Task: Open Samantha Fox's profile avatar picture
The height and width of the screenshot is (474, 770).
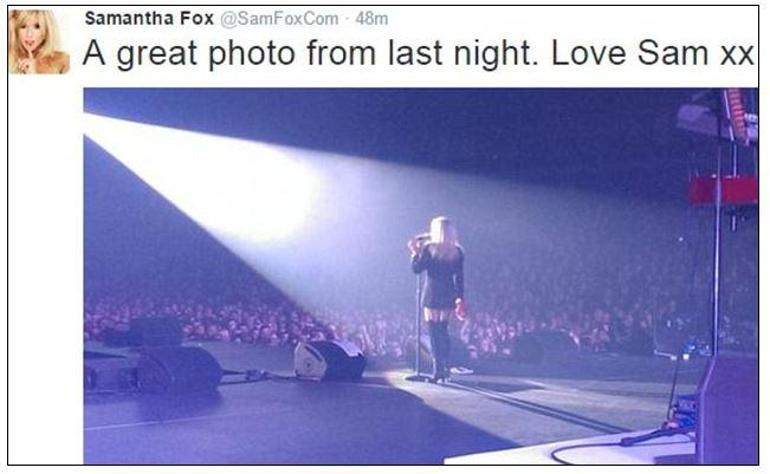Action: click(39, 42)
